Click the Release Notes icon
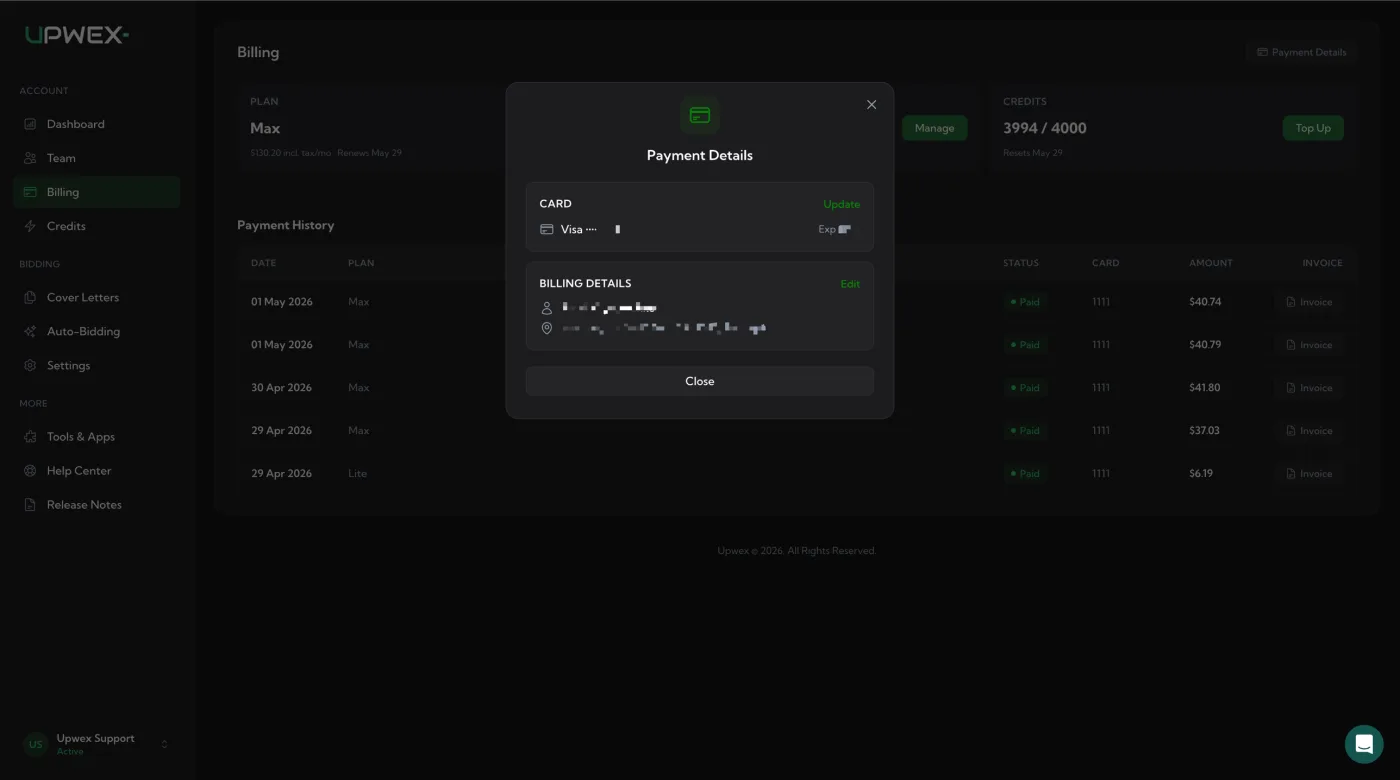This screenshot has width=1400, height=780. 29,505
